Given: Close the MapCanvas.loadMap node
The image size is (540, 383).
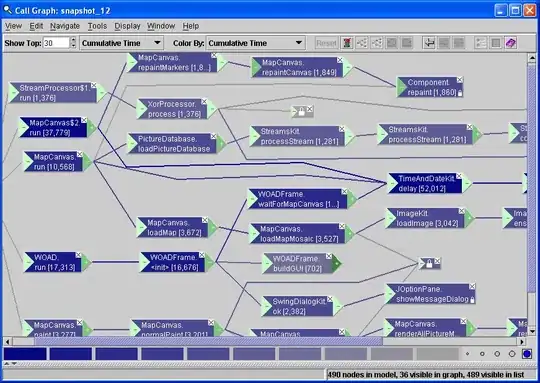Looking at the screenshot, I should [x=205, y=220].
